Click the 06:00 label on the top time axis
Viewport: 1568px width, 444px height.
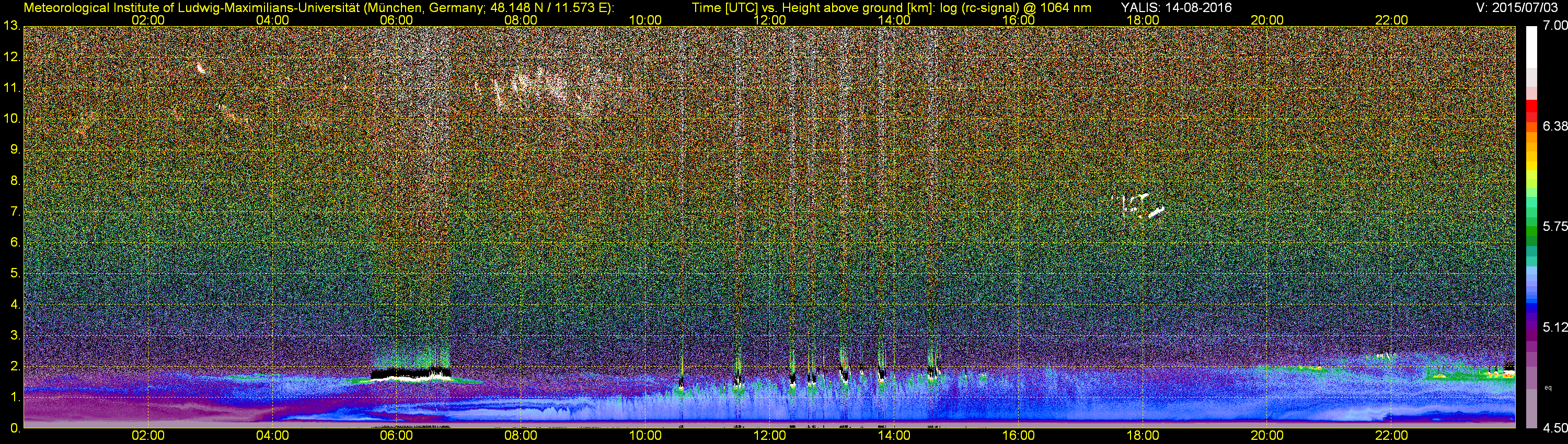pyautogui.click(x=396, y=20)
